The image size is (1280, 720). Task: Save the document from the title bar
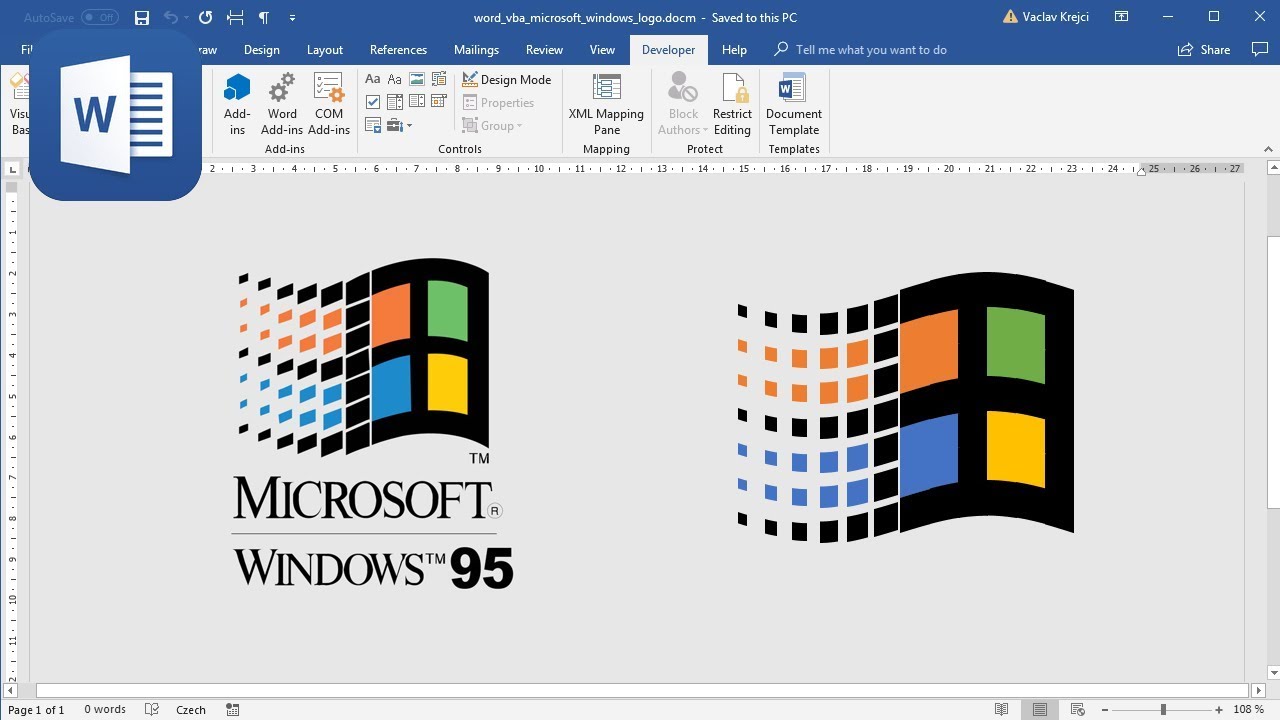point(142,17)
